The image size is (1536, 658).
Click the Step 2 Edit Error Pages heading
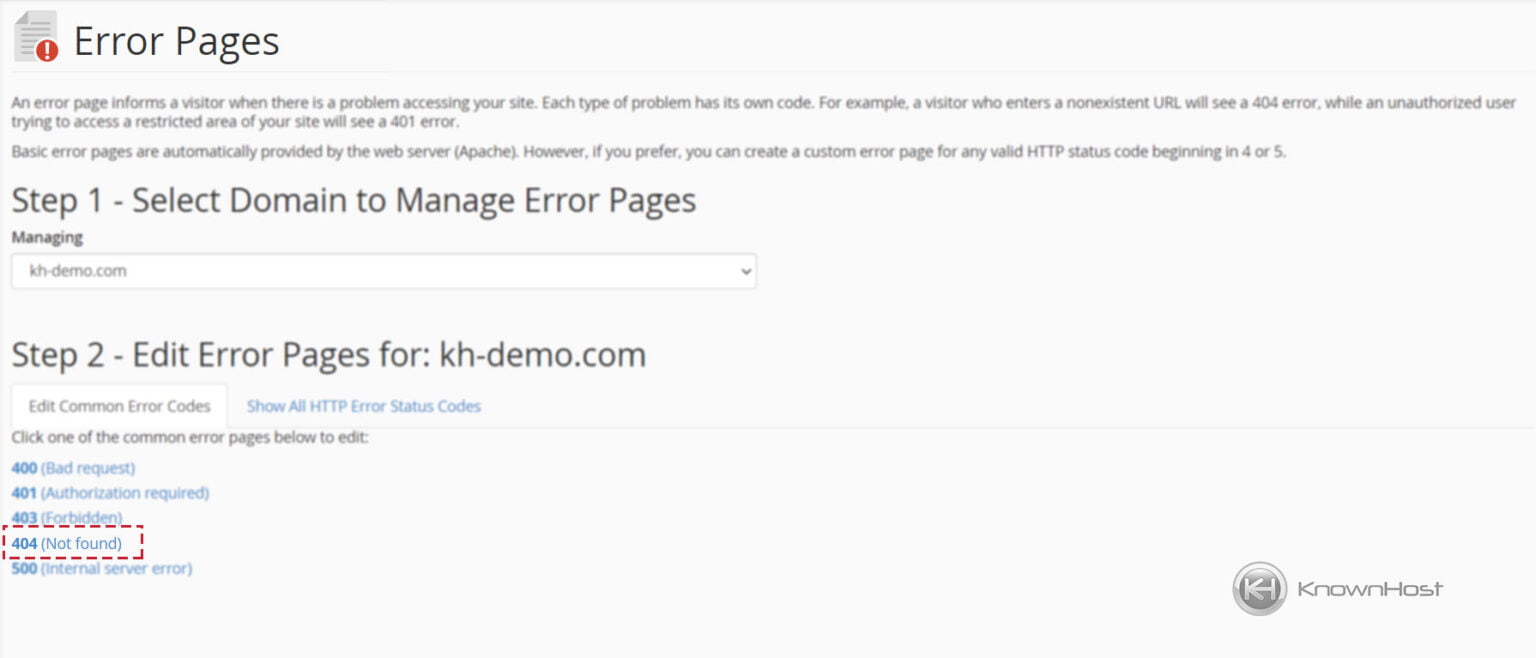coord(328,354)
